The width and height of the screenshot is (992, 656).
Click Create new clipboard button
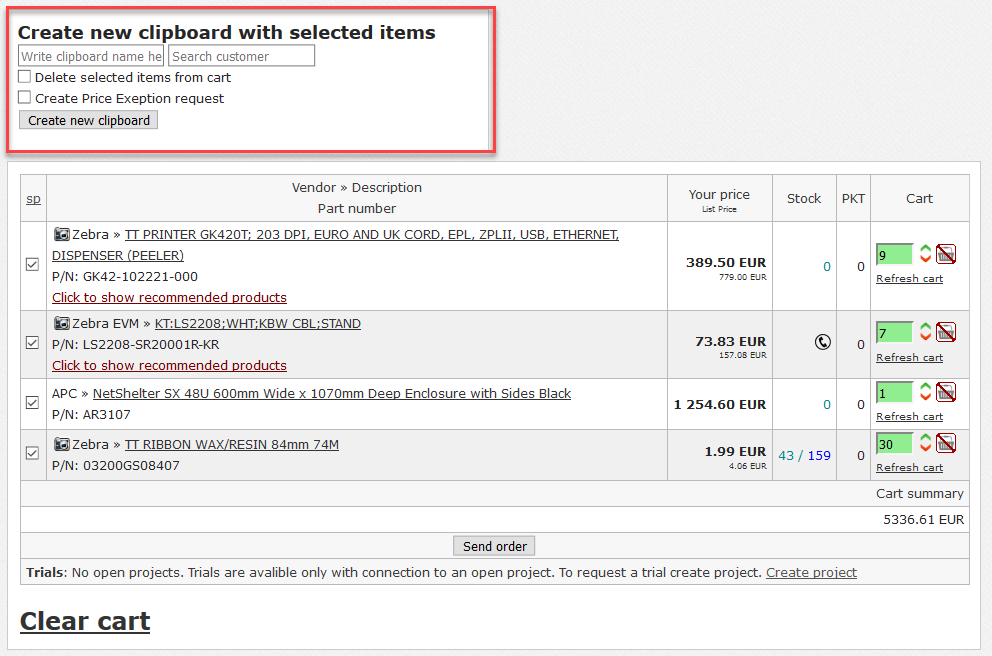point(89,120)
